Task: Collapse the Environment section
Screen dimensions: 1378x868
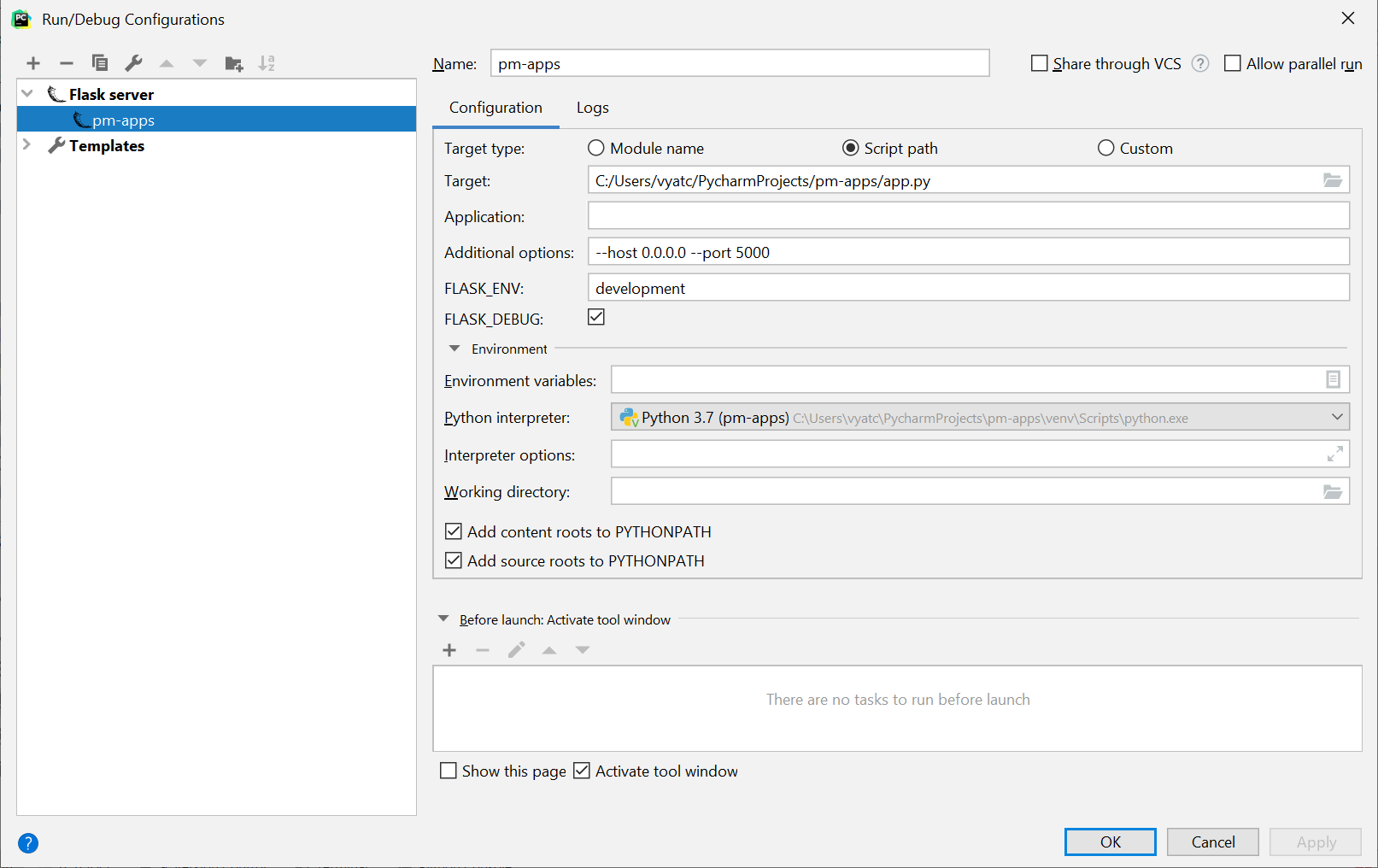Action: (x=454, y=349)
